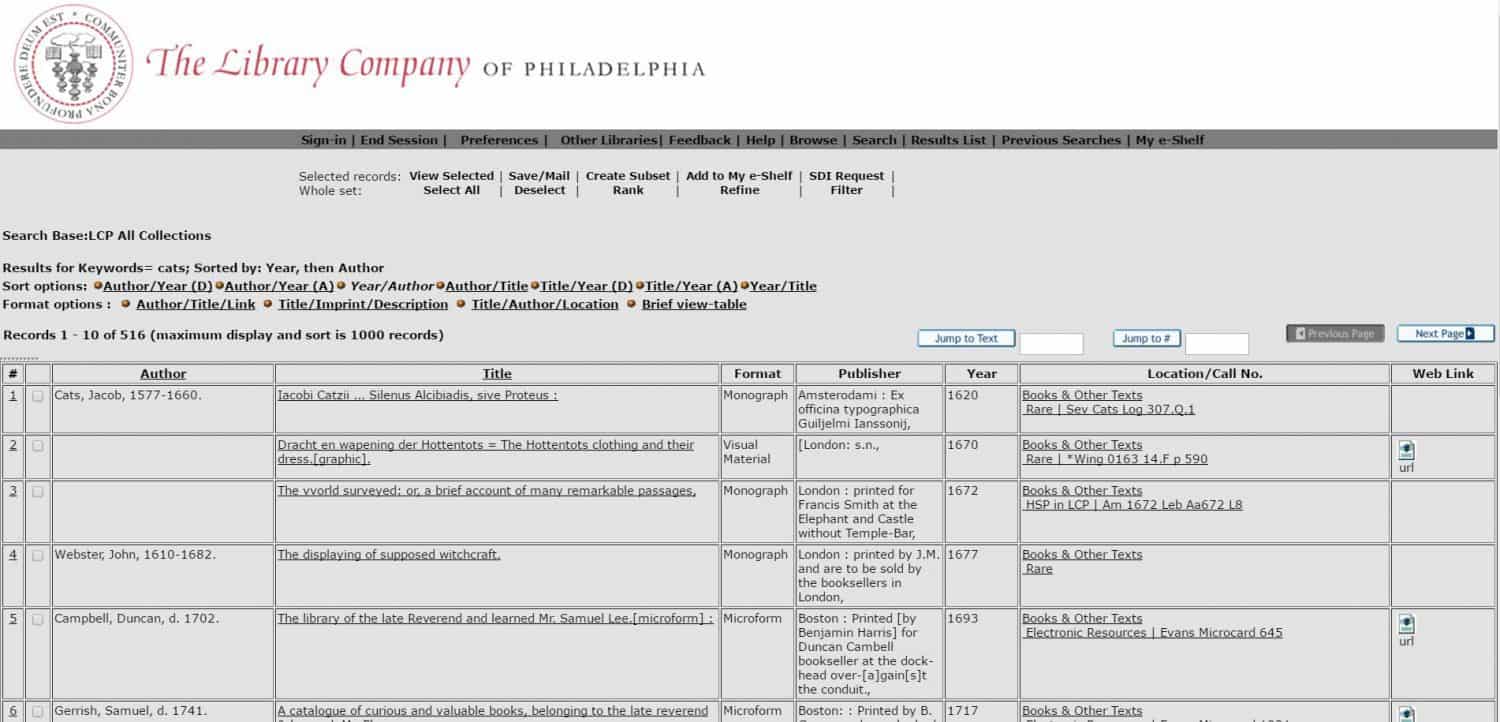Click the grayed Previous Page arrow
Image resolution: width=1500 pixels, height=722 pixels.
pos(1334,334)
